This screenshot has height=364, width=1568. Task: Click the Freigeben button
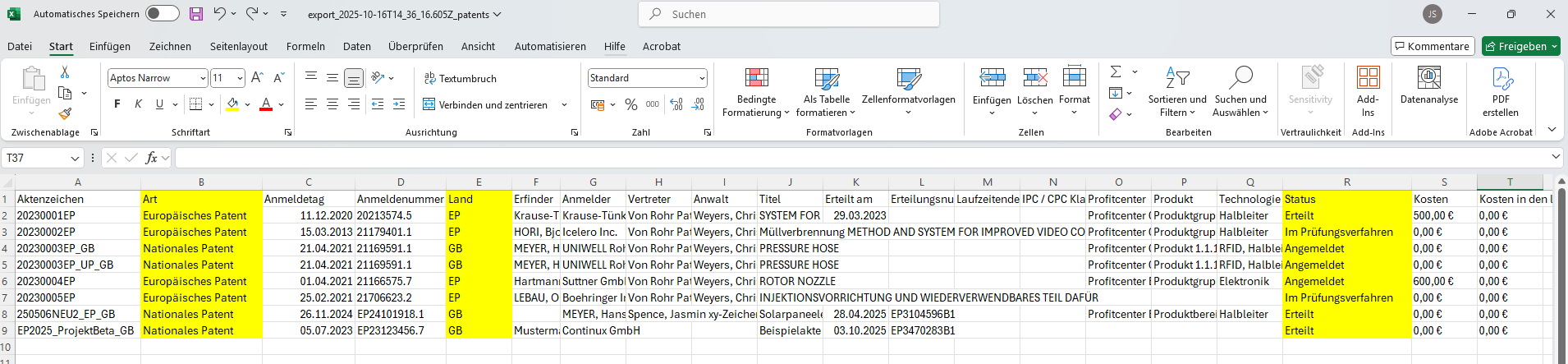[x=1521, y=46]
